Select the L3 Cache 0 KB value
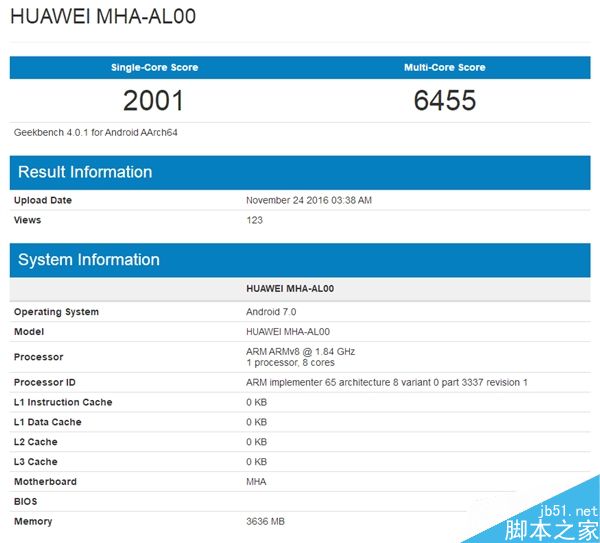 [x=256, y=462]
